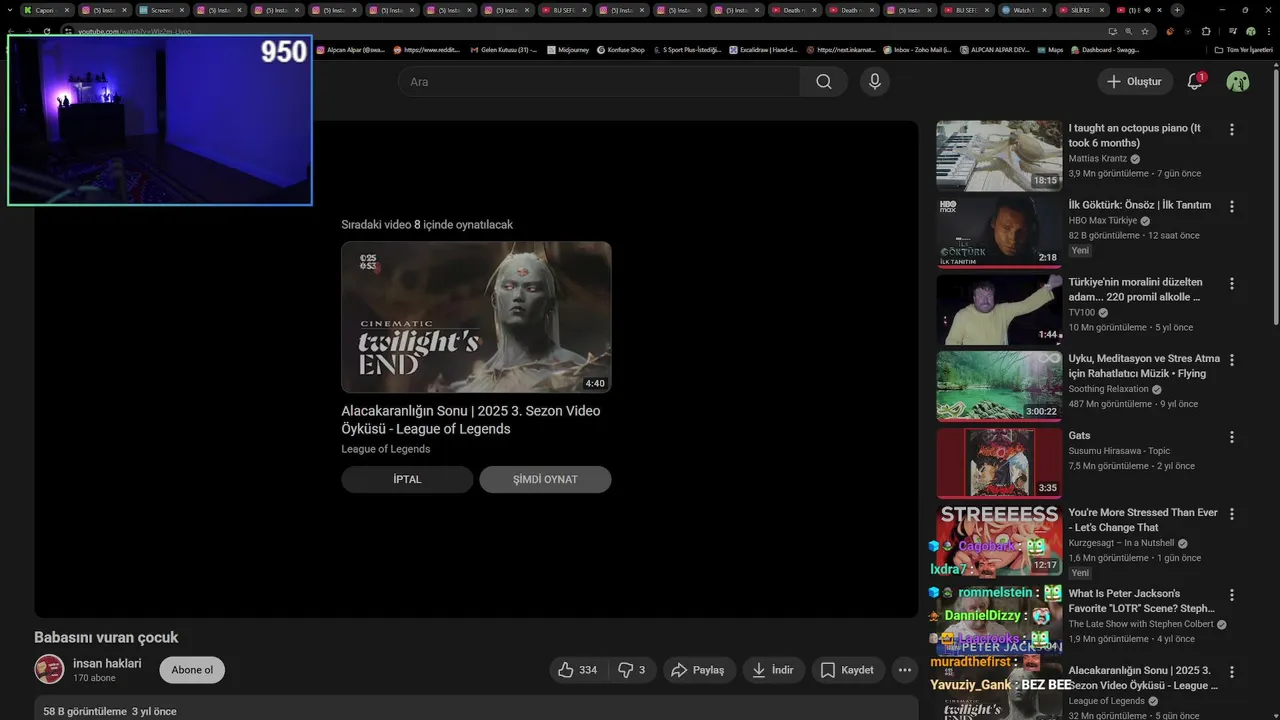Save the video with Kaydet
The width and height of the screenshot is (1280, 720).
point(848,670)
